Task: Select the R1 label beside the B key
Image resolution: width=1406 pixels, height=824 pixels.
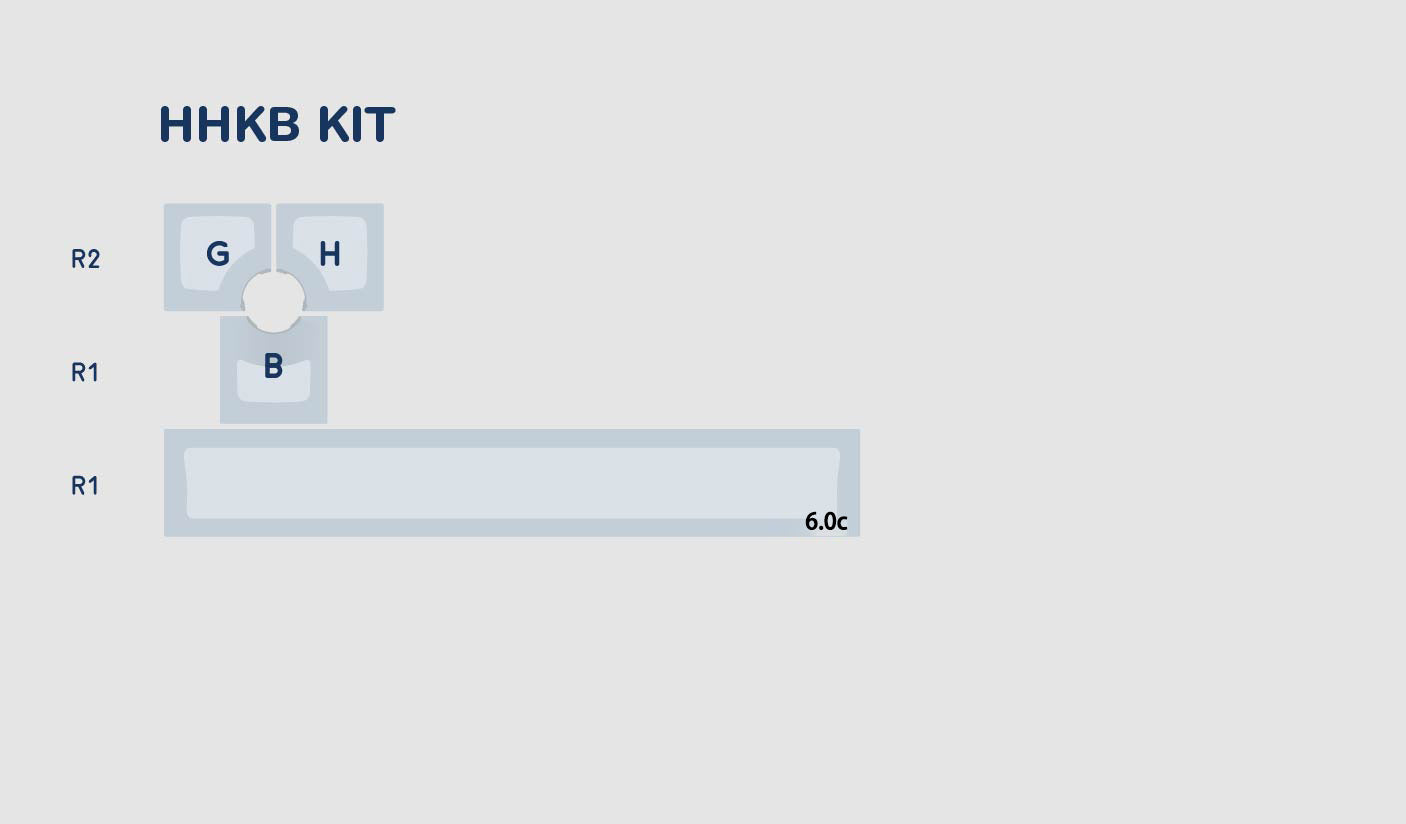Action: [85, 373]
